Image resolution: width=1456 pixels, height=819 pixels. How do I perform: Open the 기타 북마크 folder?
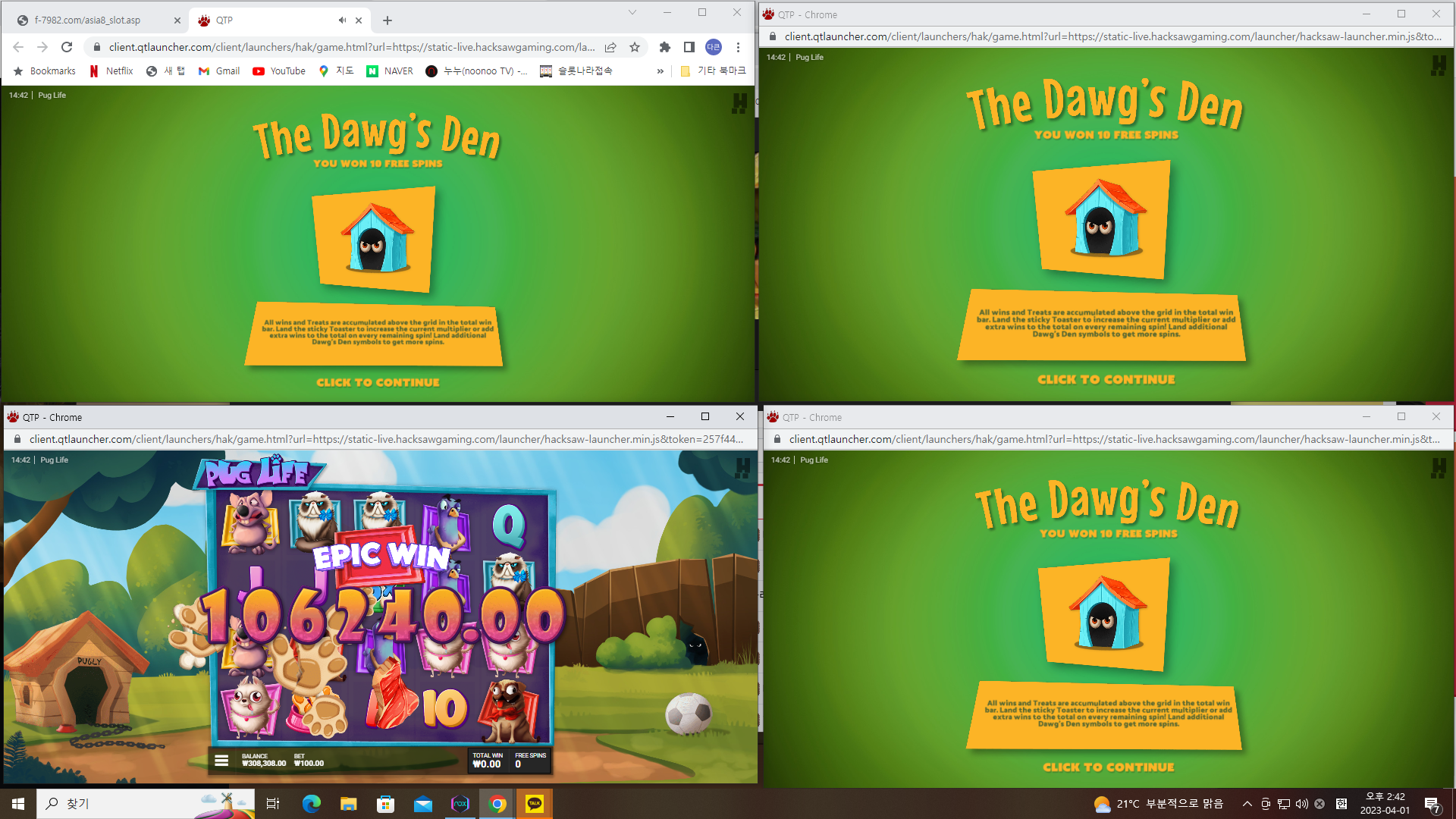(713, 71)
